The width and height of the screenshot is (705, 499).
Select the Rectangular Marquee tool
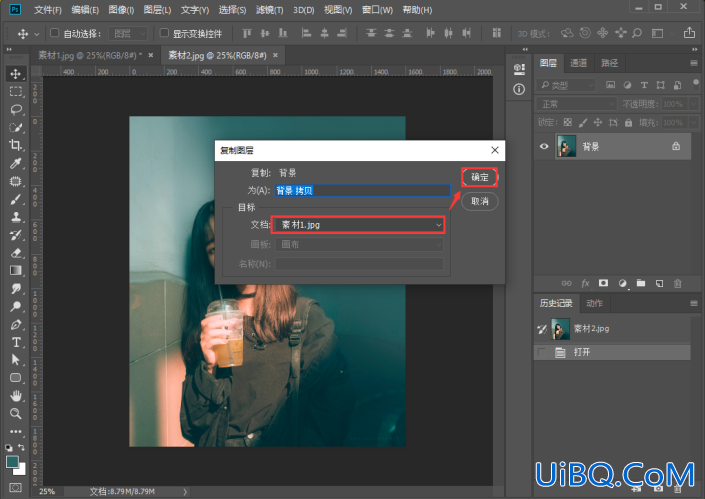point(16,92)
